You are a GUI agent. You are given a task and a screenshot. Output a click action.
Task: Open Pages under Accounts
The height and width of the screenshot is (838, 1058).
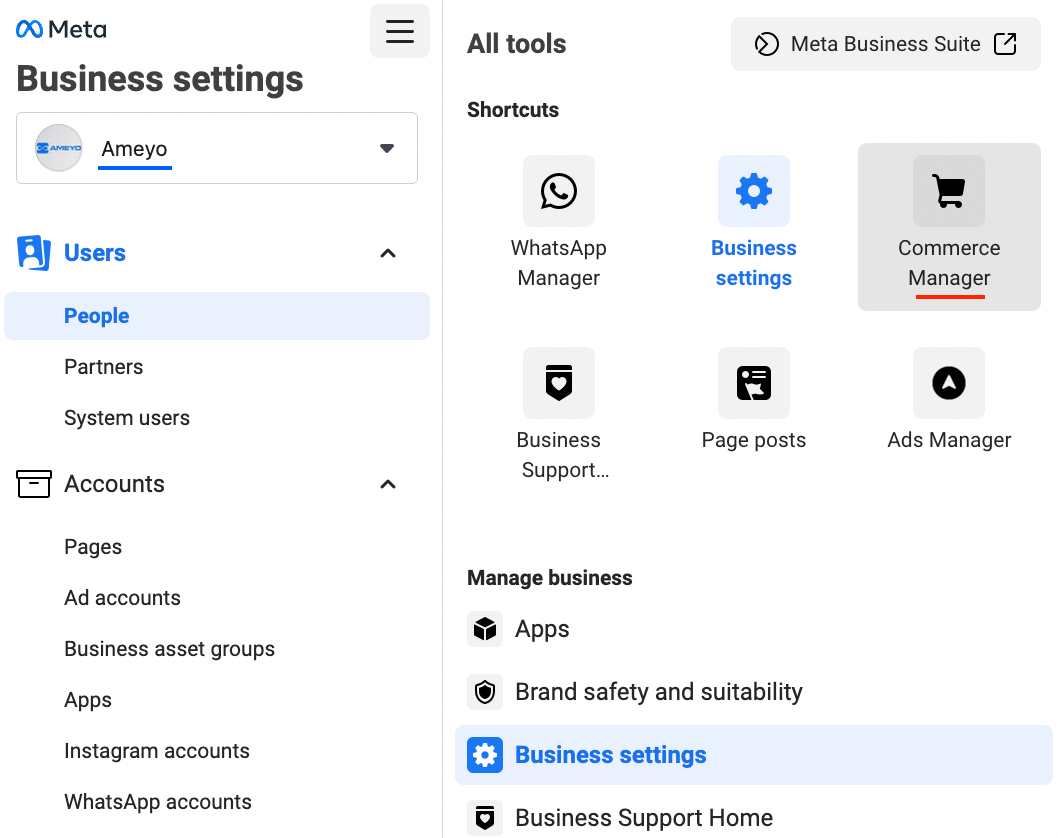(93, 547)
